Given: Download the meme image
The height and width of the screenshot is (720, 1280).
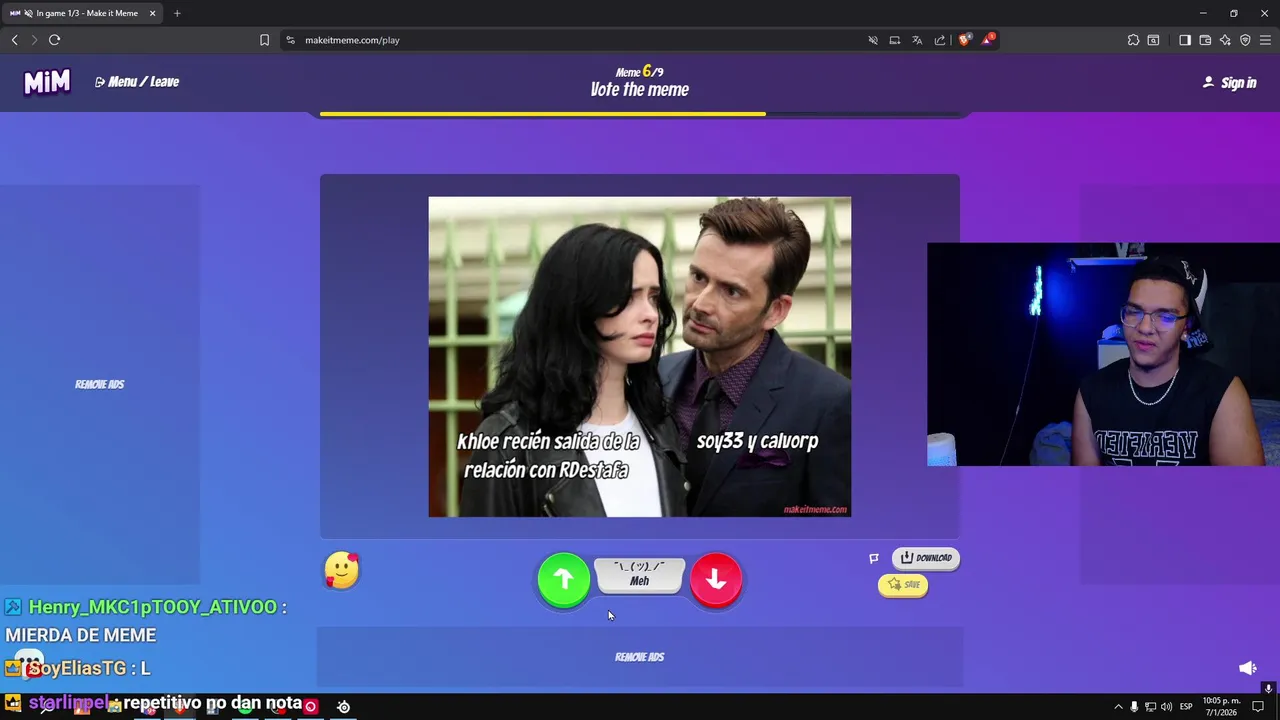Looking at the screenshot, I should (x=926, y=558).
